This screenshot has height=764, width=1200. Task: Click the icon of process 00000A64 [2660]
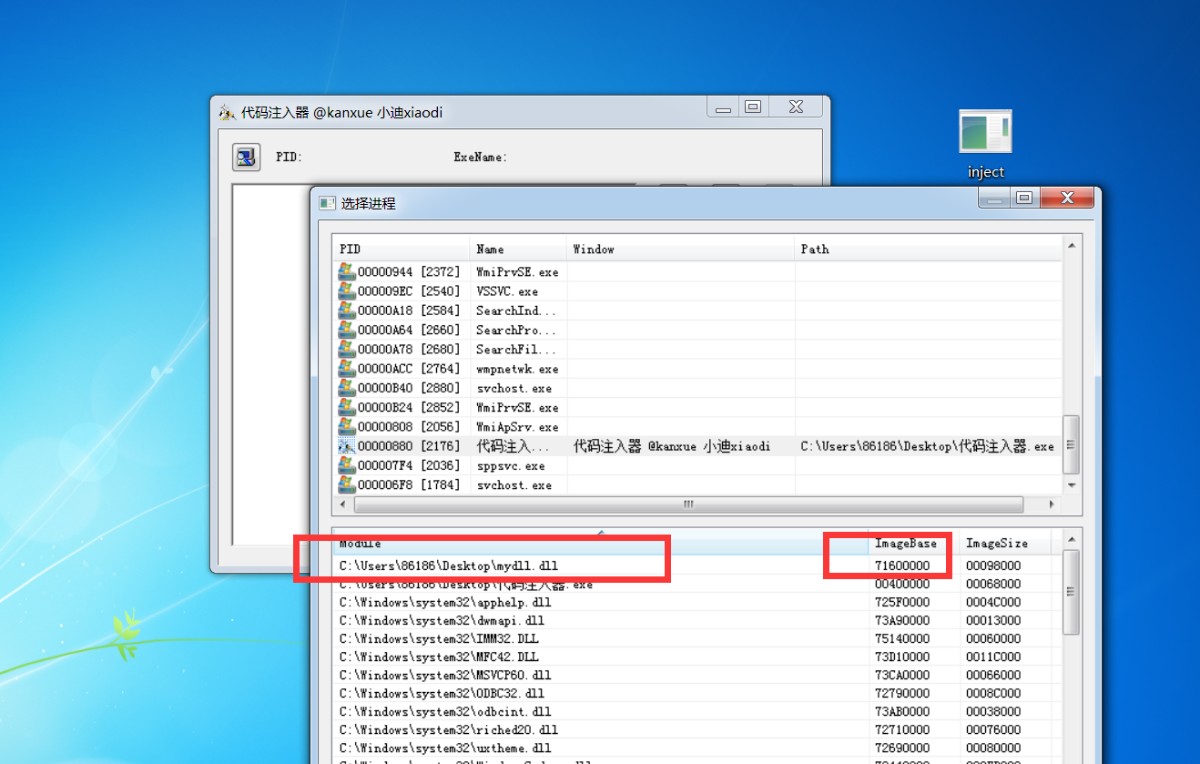tap(347, 330)
